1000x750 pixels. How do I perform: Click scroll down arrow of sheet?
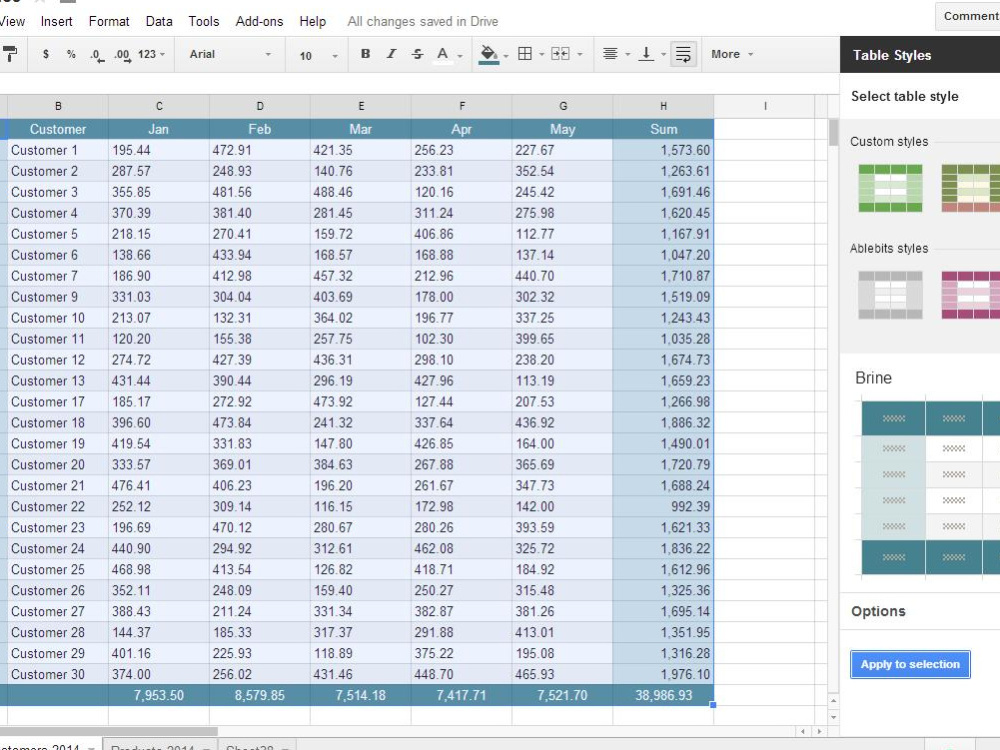[x=834, y=717]
